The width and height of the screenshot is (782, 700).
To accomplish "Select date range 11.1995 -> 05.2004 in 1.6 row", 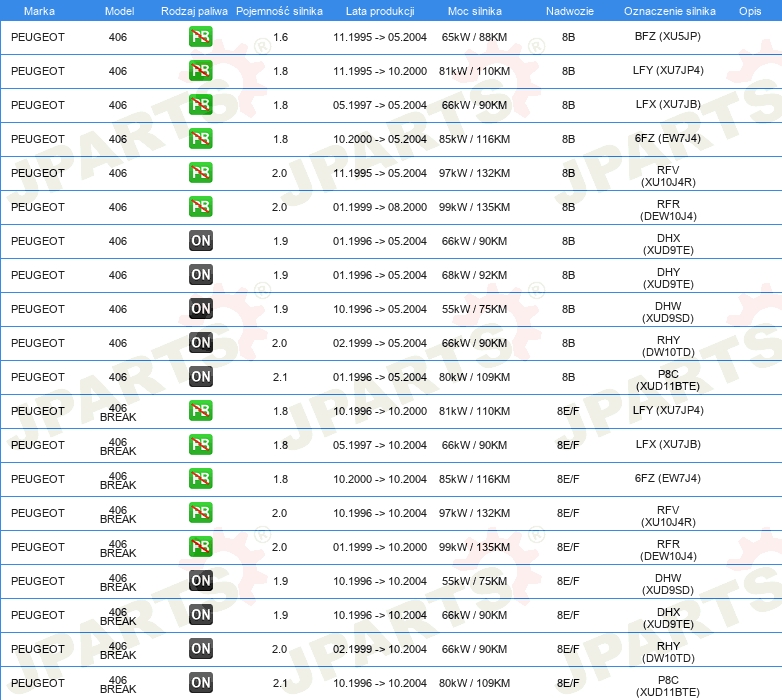I will pyautogui.click(x=380, y=37).
